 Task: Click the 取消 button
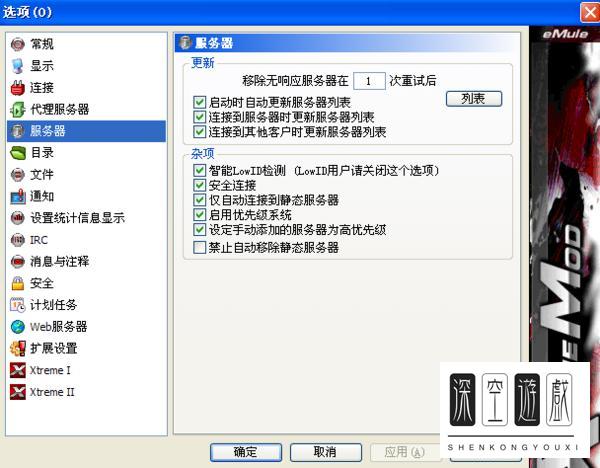pos(326,452)
